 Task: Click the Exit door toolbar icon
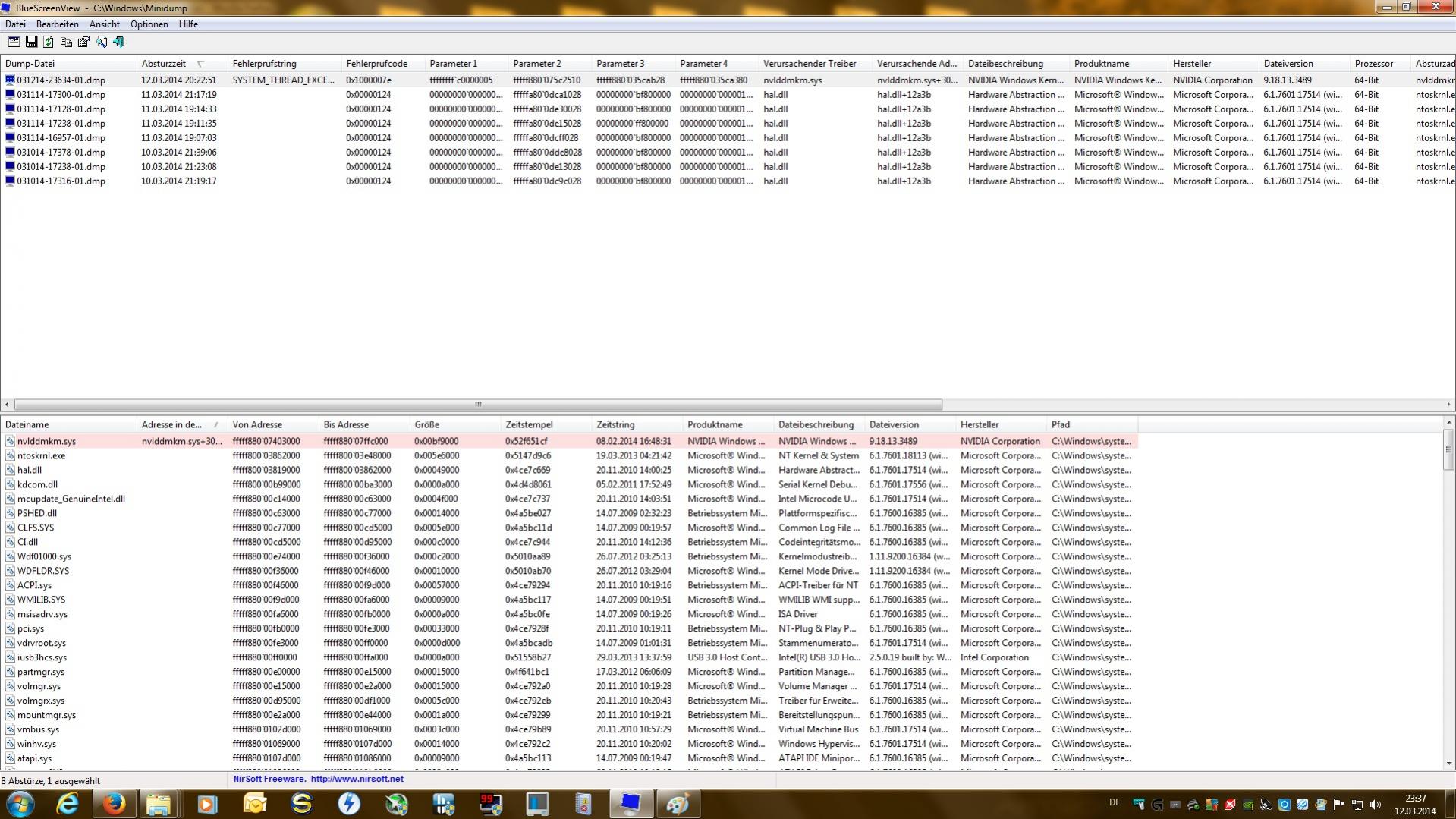(118, 43)
